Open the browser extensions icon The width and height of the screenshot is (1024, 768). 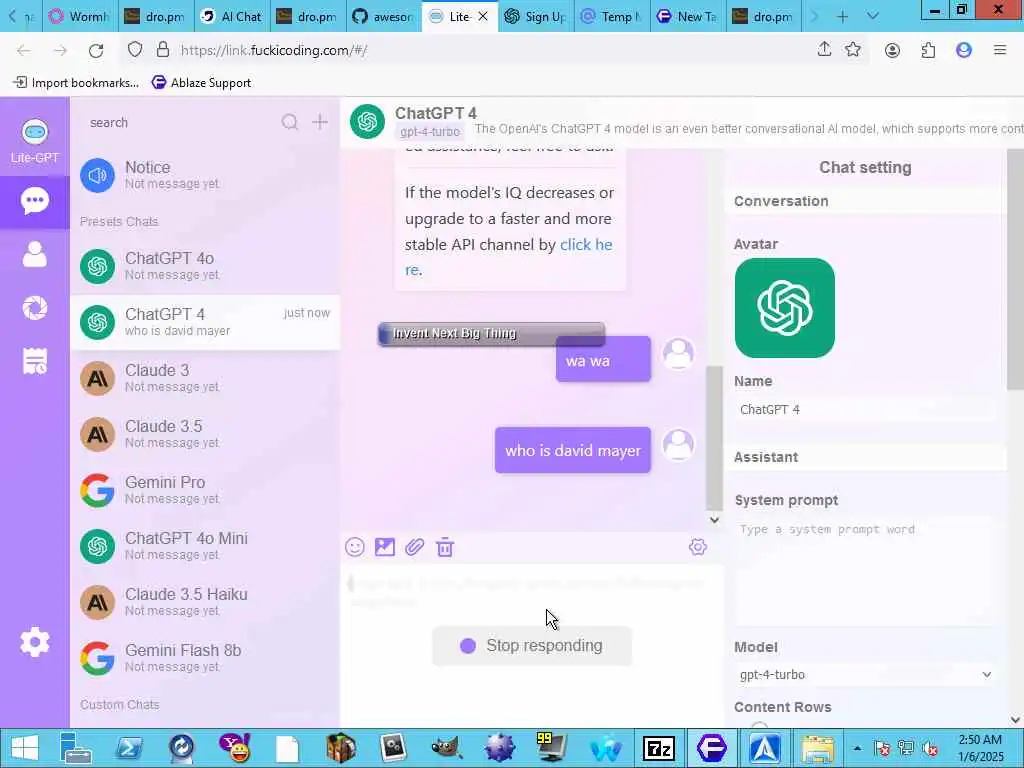tap(928, 50)
